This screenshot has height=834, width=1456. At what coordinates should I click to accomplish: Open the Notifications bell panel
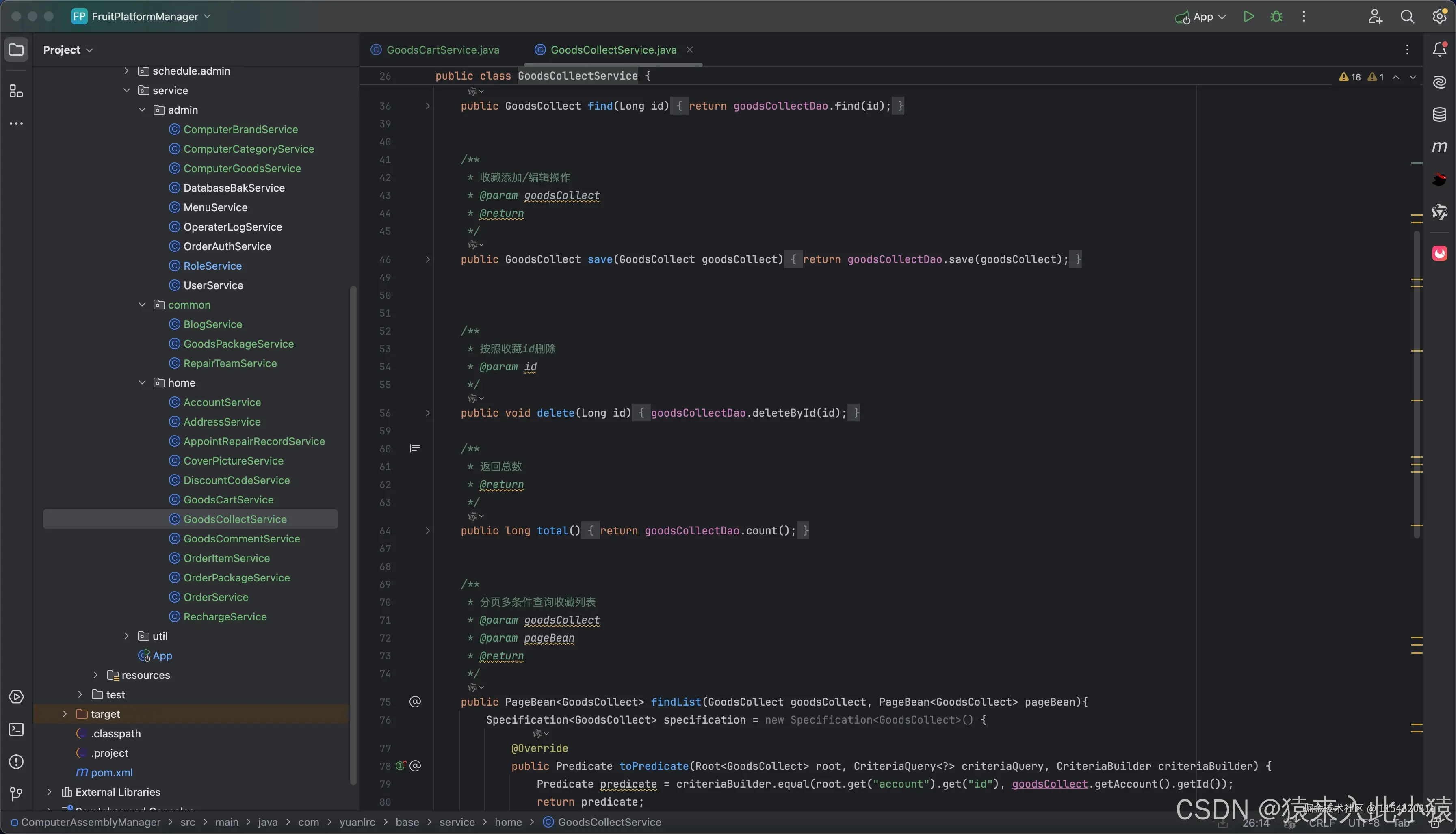point(1439,50)
